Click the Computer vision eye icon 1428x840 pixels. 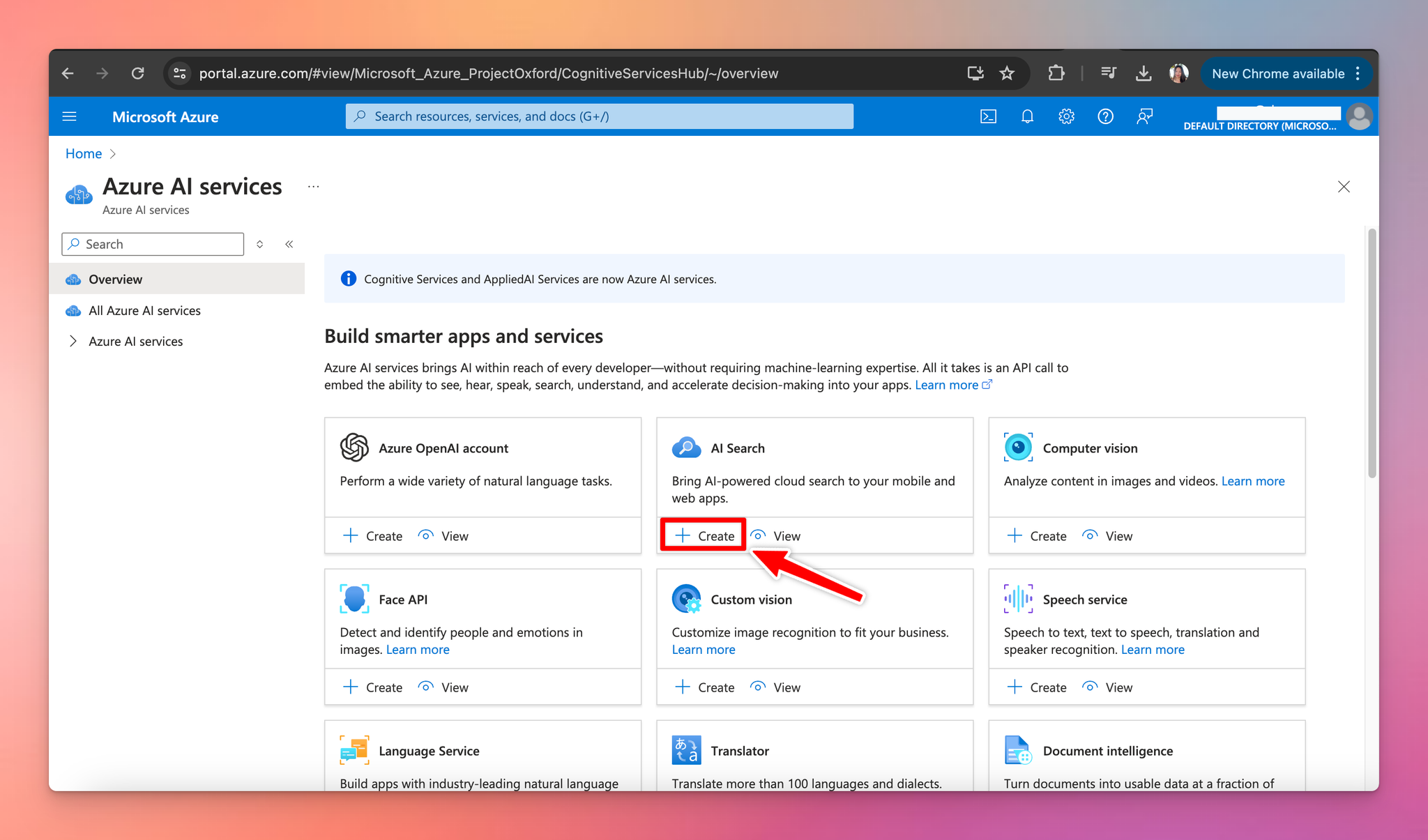(1018, 447)
